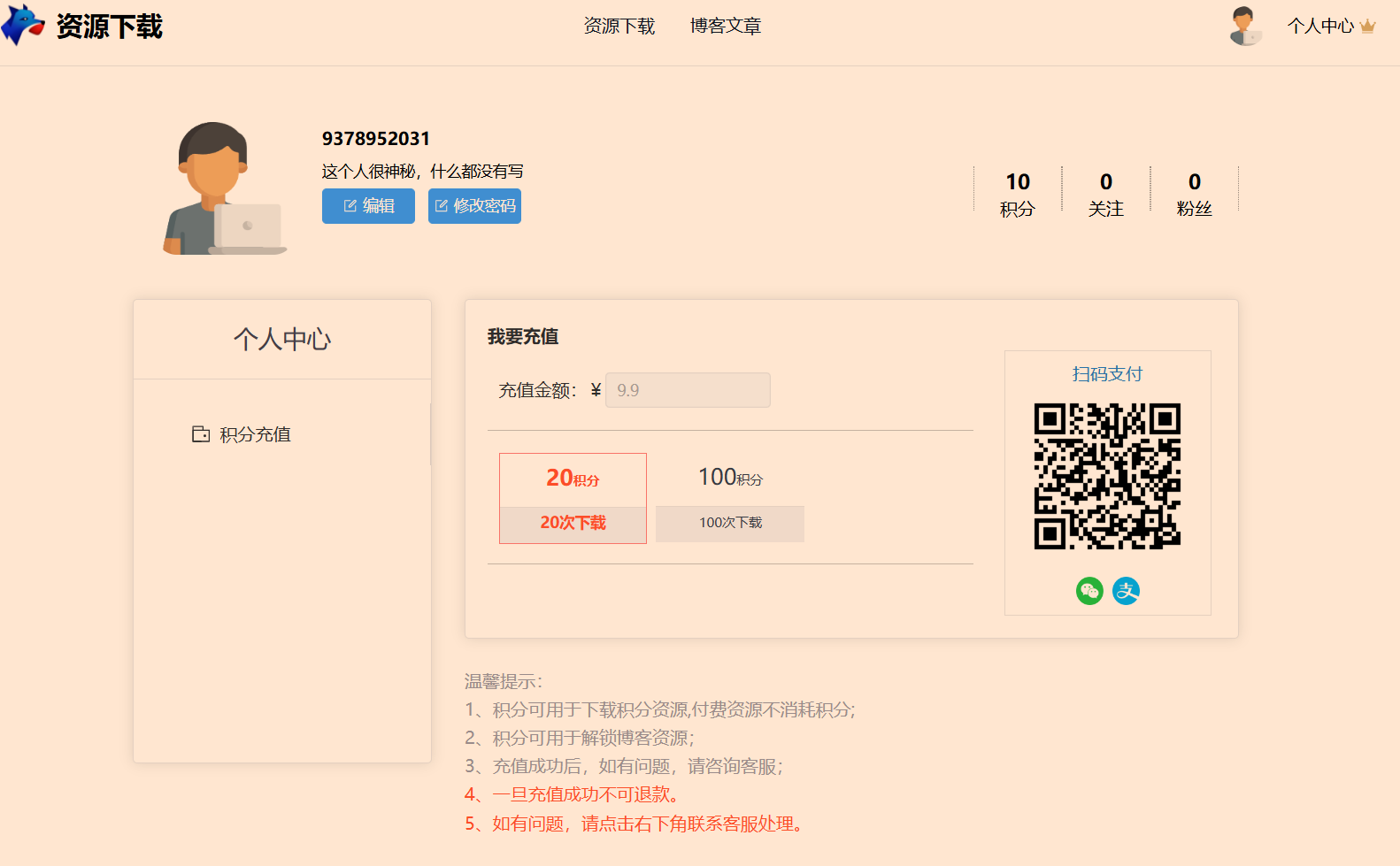Open the 博客文章 navigation menu item

pos(726,27)
